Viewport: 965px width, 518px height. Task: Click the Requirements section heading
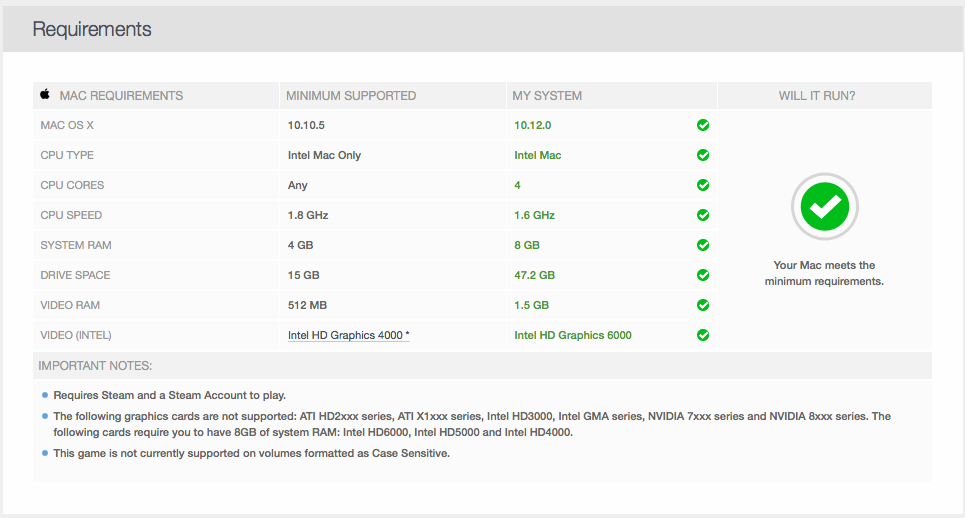pyautogui.click(x=92, y=29)
